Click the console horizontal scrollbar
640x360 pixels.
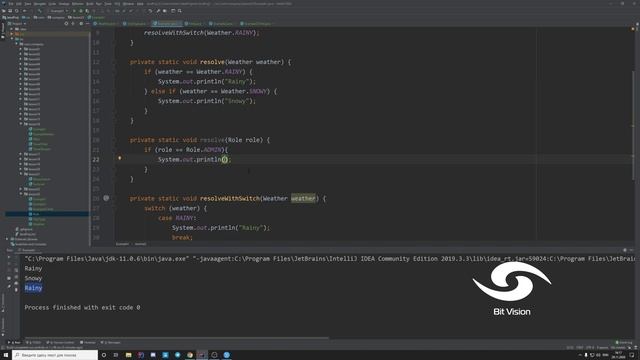(176, 338)
